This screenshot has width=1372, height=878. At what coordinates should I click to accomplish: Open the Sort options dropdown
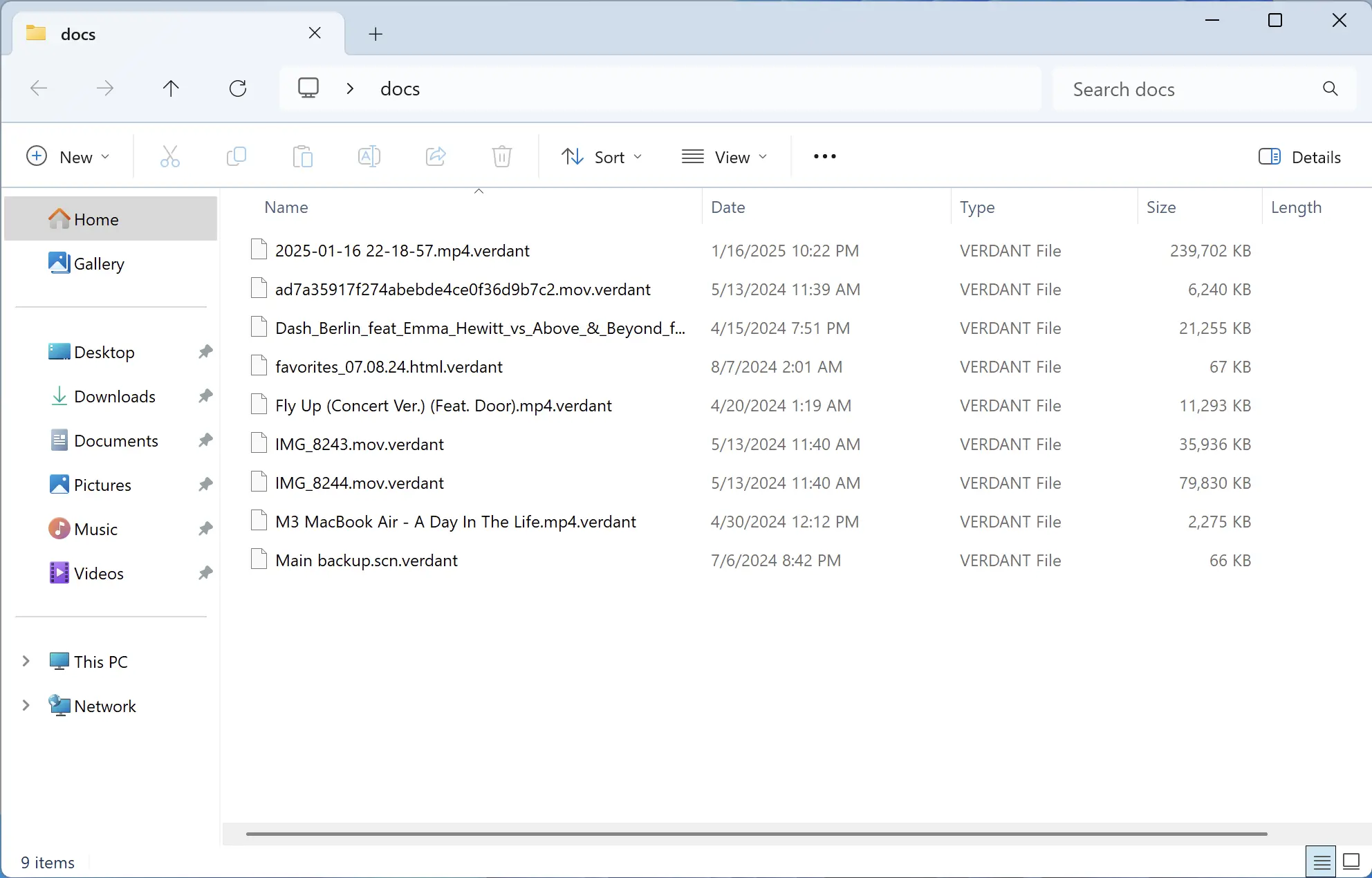pyautogui.click(x=601, y=156)
